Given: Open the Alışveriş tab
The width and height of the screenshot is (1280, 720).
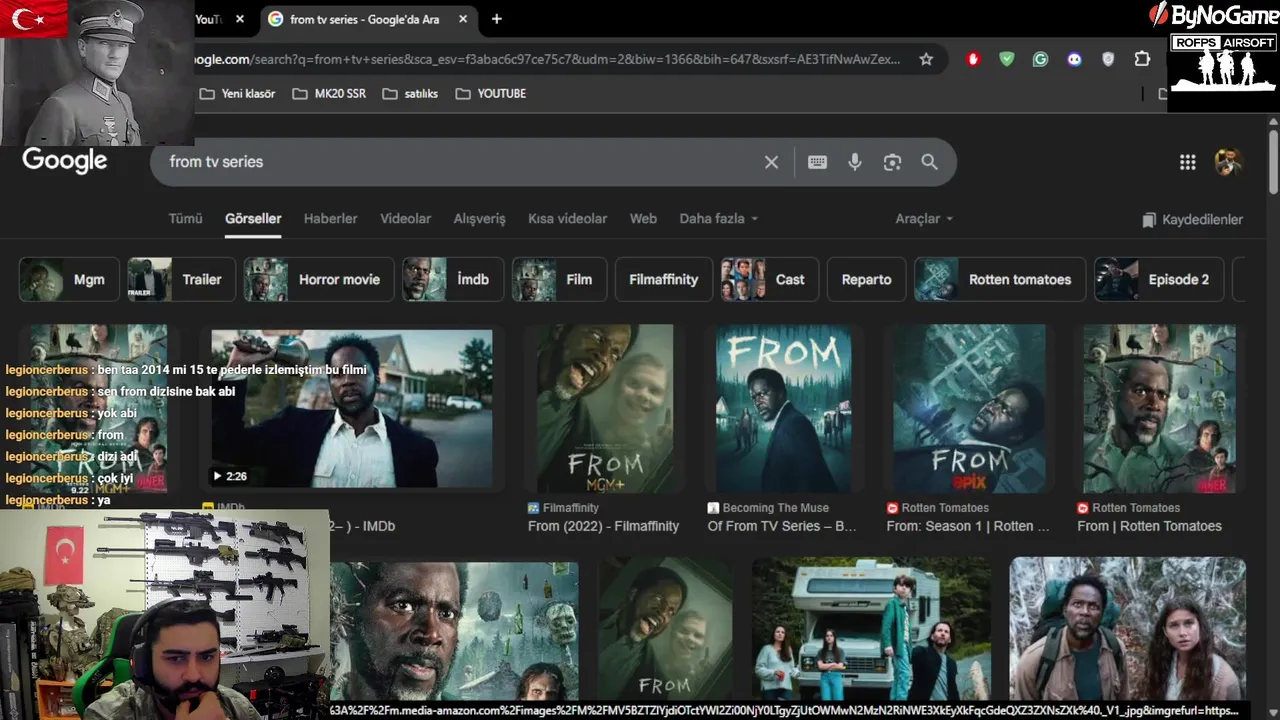Looking at the screenshot, I should pyautogui.click(x=480, y=218).
